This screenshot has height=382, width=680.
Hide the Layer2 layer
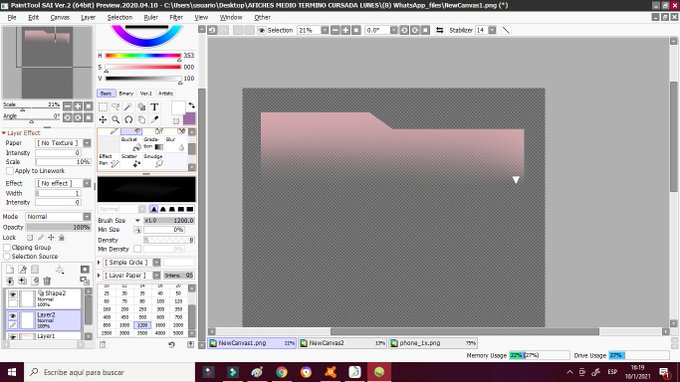coord(13,316)
